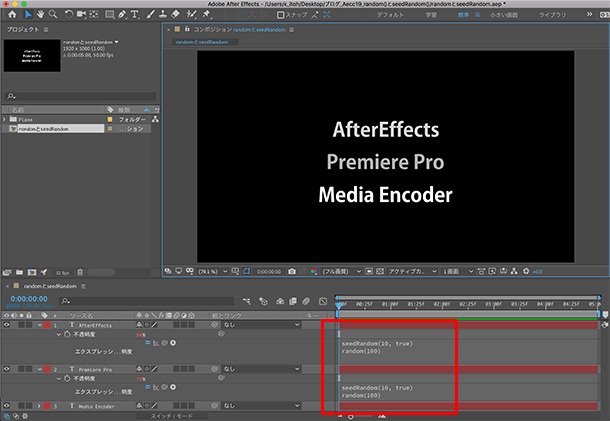Switch to the Default workspace tab

(390, 15)
